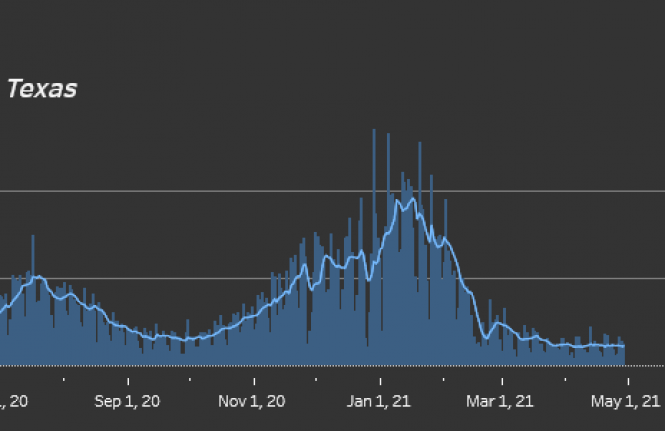Click the Sep 1, 20 axis label
Image resolution: width=665 pixels, height=431 pixels.
(x=127, y=401)
